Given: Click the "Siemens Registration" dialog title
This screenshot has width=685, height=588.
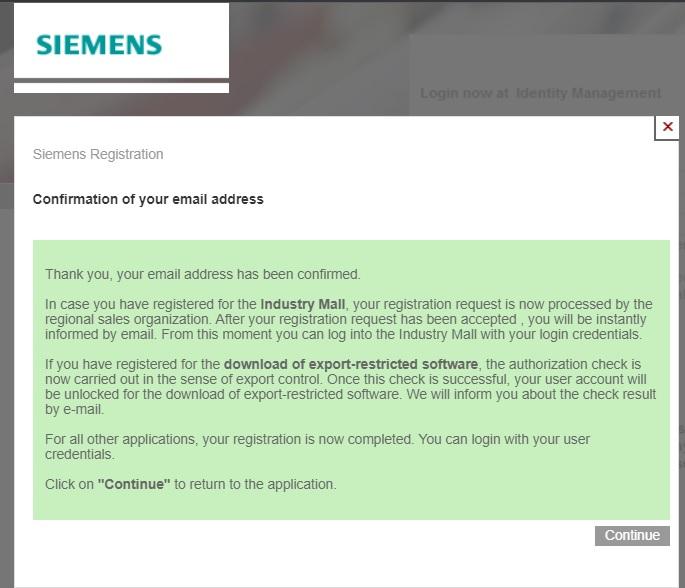Looking at the screenshot, I should [98, 154].
